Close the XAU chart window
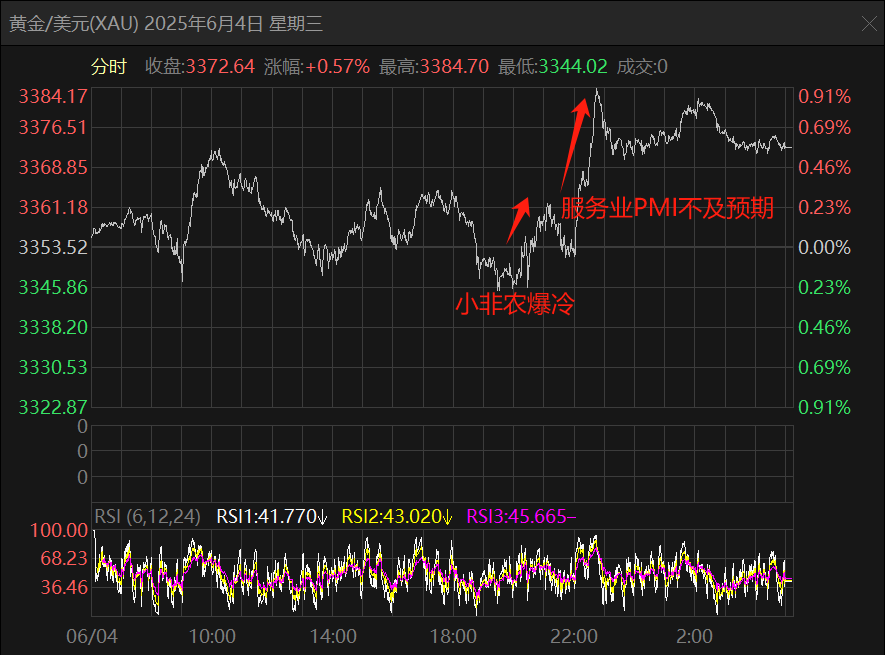The height and width of the screenshot is (655, 885). (x=869, y=24)
